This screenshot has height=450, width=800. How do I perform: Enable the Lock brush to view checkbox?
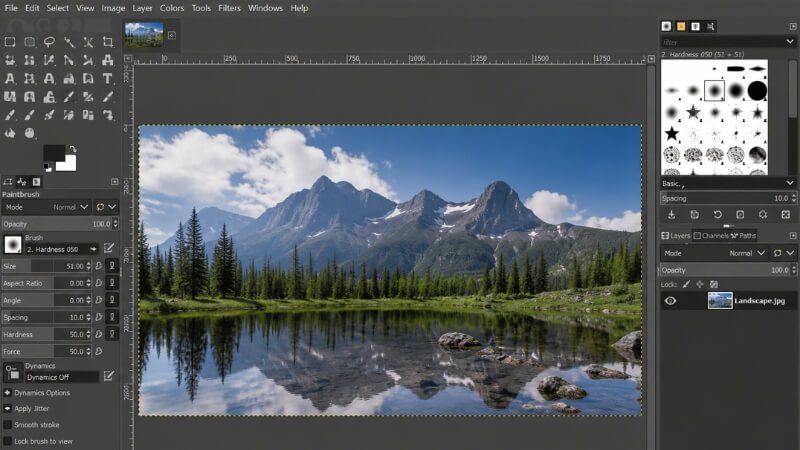7,441
